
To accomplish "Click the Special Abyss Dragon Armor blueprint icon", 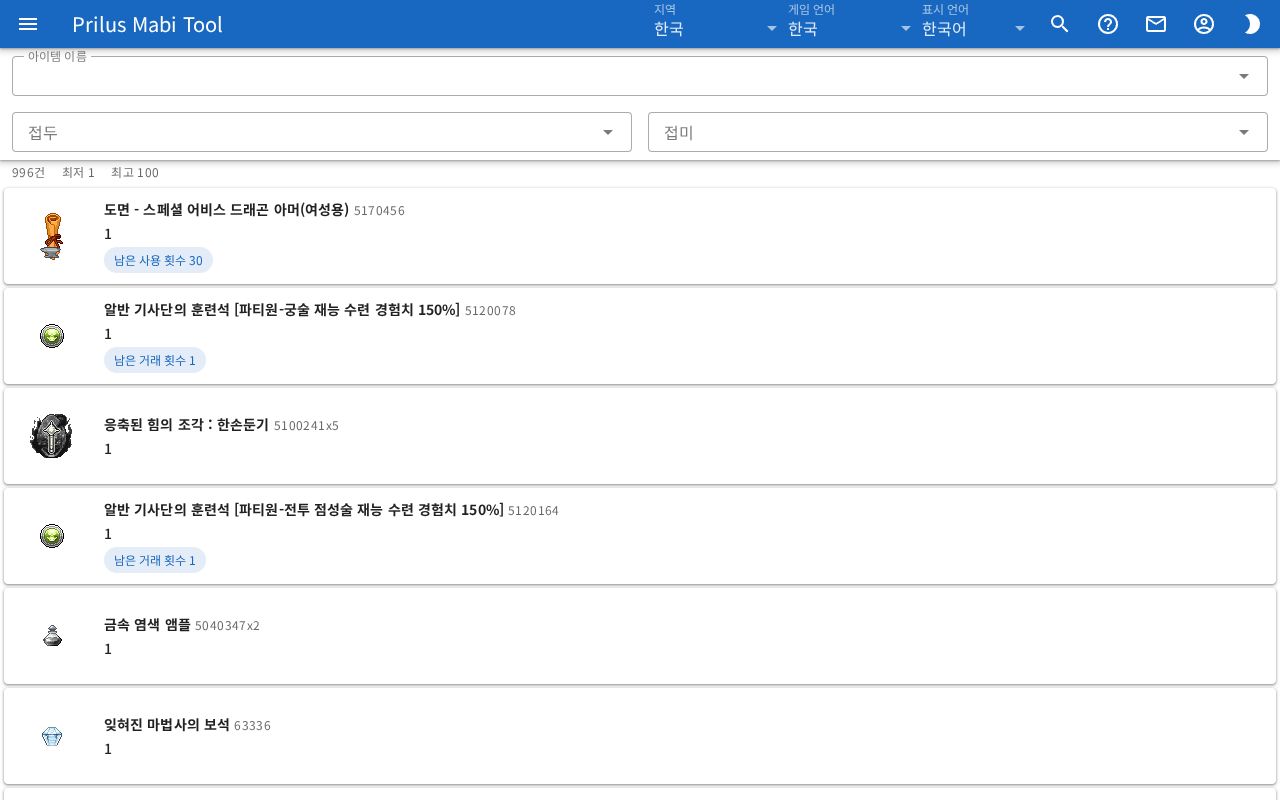I will pyautogui.click(x=52, y=236).
